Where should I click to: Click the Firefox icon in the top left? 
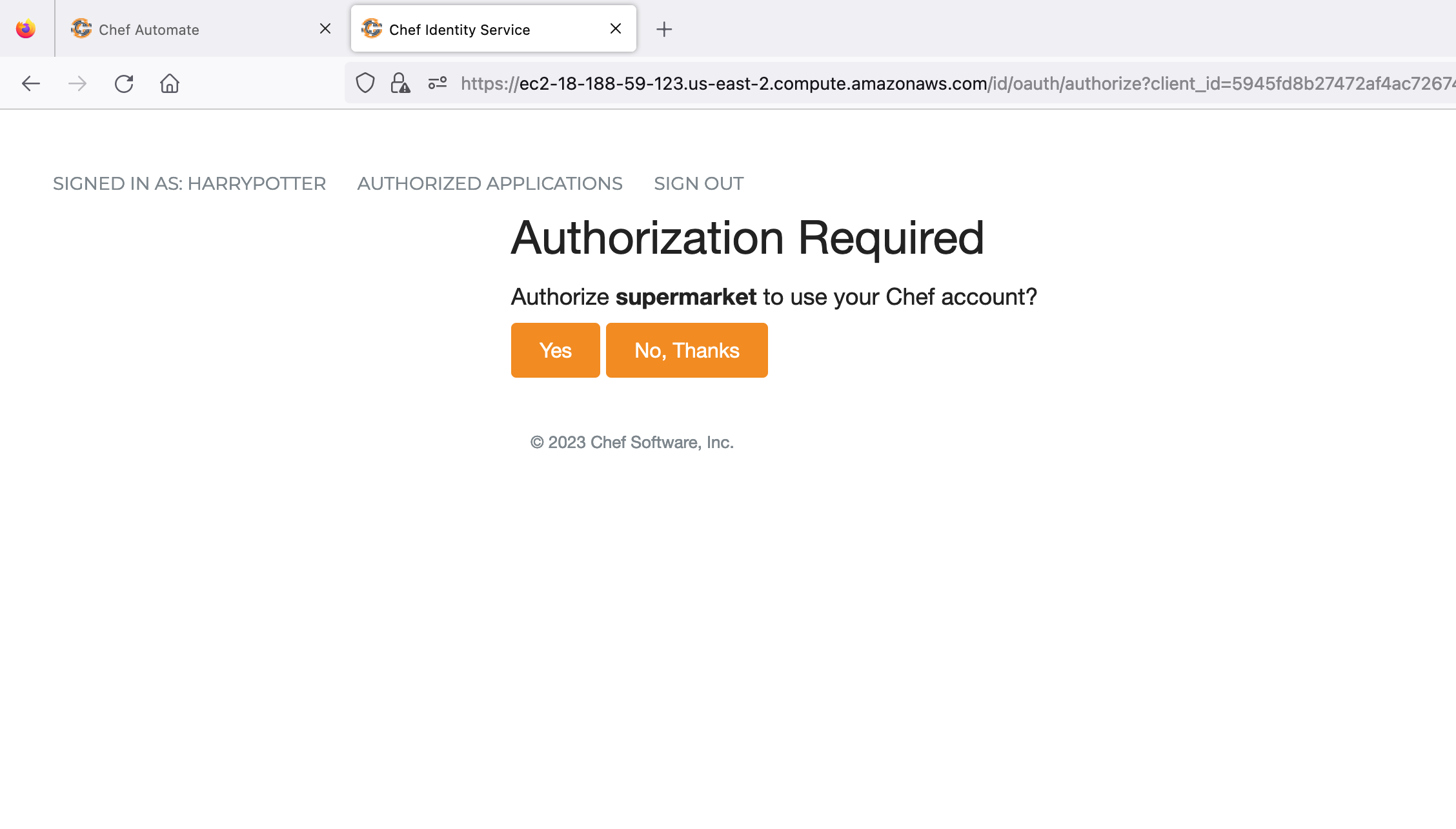(x=25, y=28)
